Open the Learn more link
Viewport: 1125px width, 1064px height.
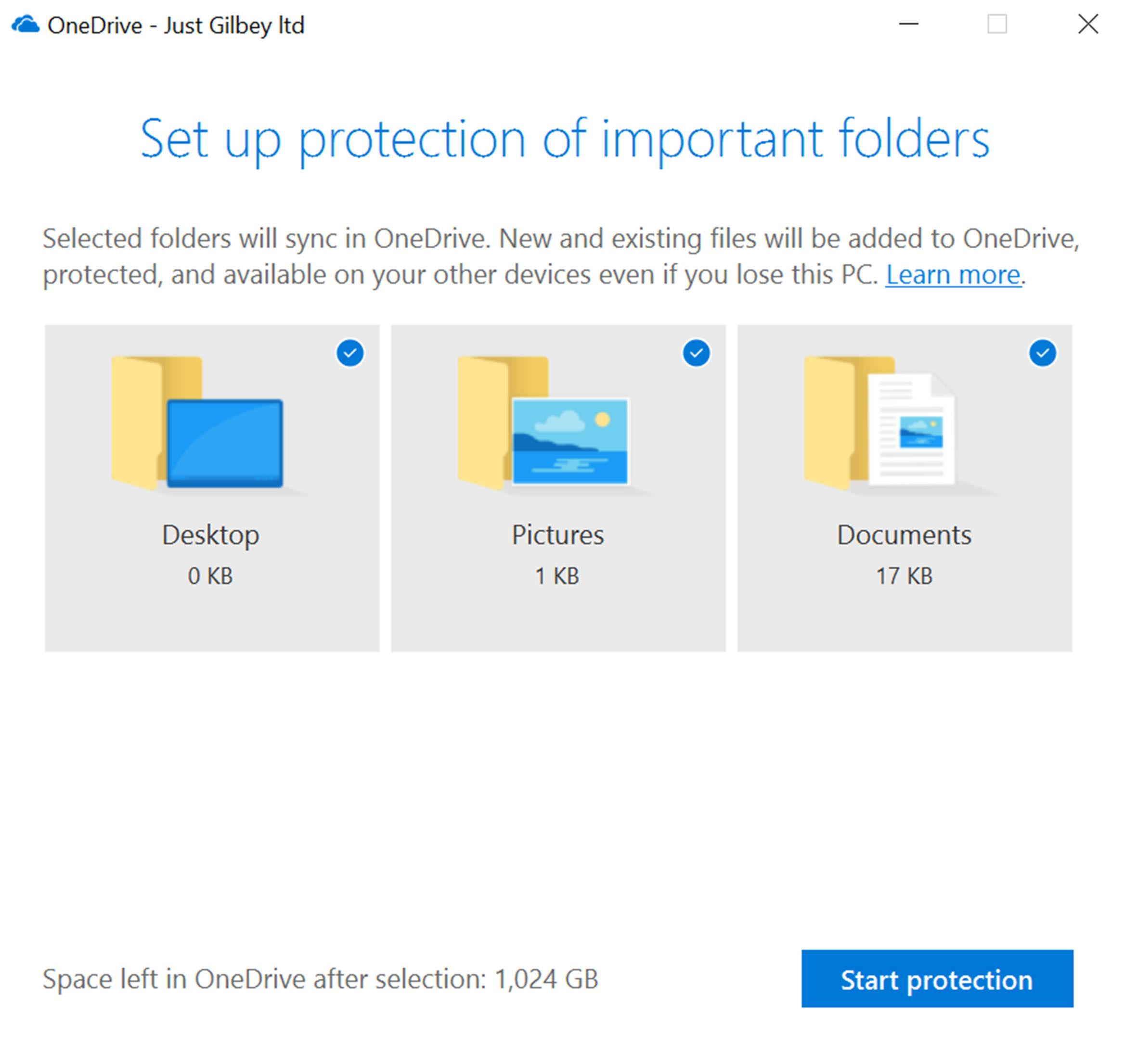pos(953,275)
